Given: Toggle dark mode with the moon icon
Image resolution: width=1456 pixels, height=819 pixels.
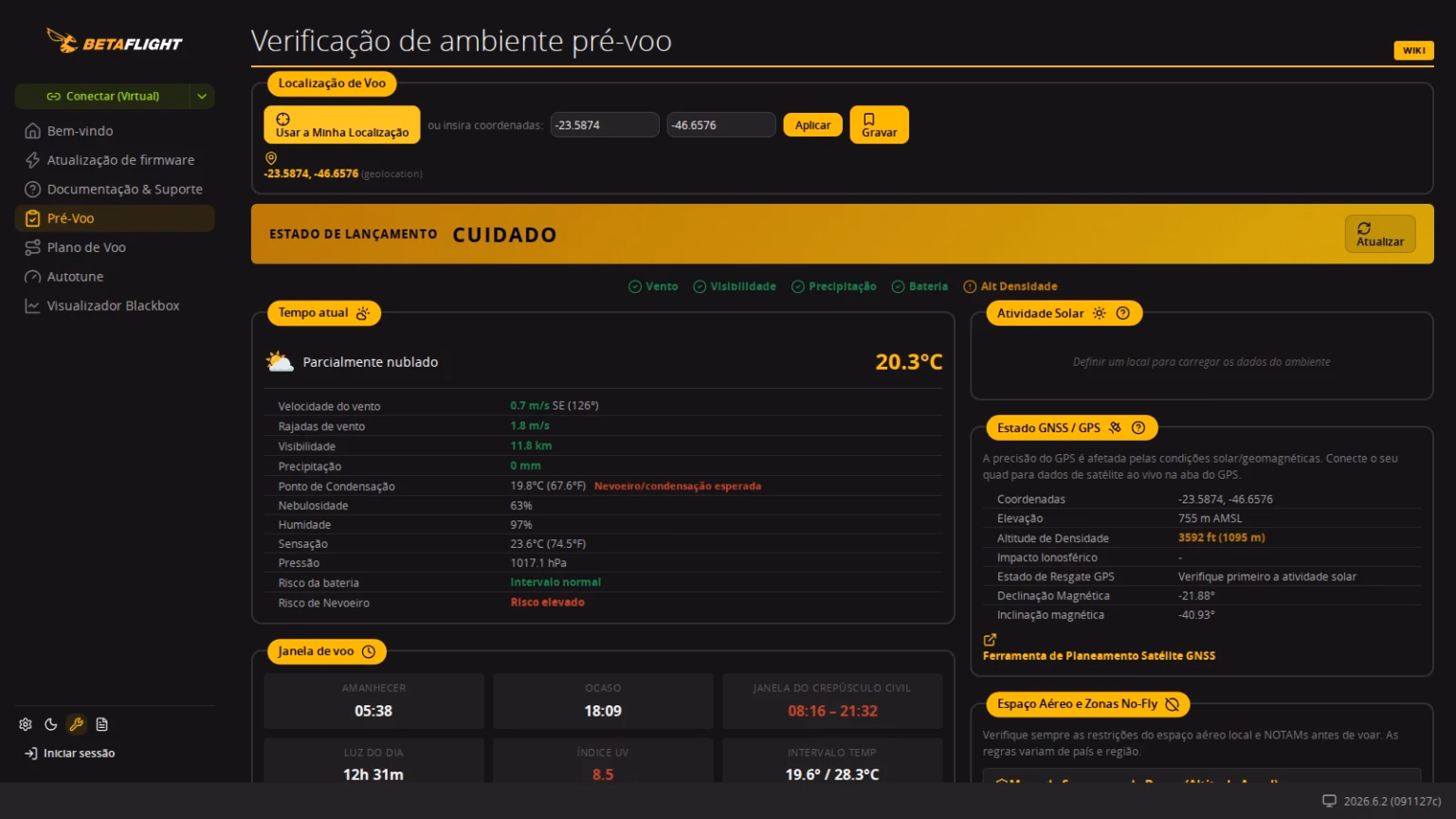Looking at the screenshot, I should coord(51,724).
